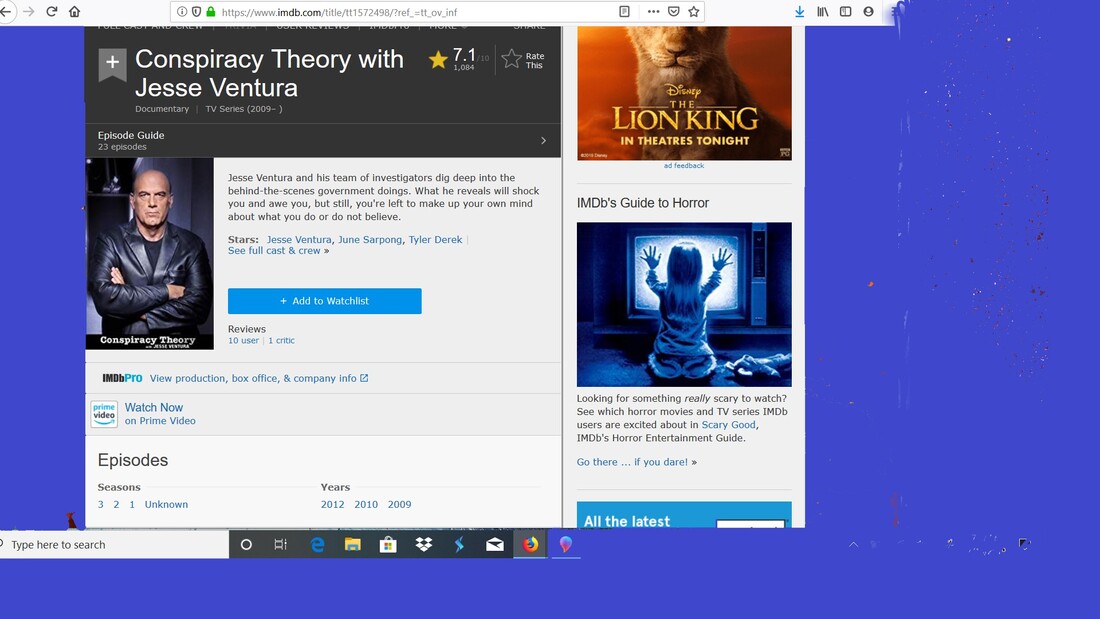Open the blue lightning-bolt taskbar app

tap(460, 545)
